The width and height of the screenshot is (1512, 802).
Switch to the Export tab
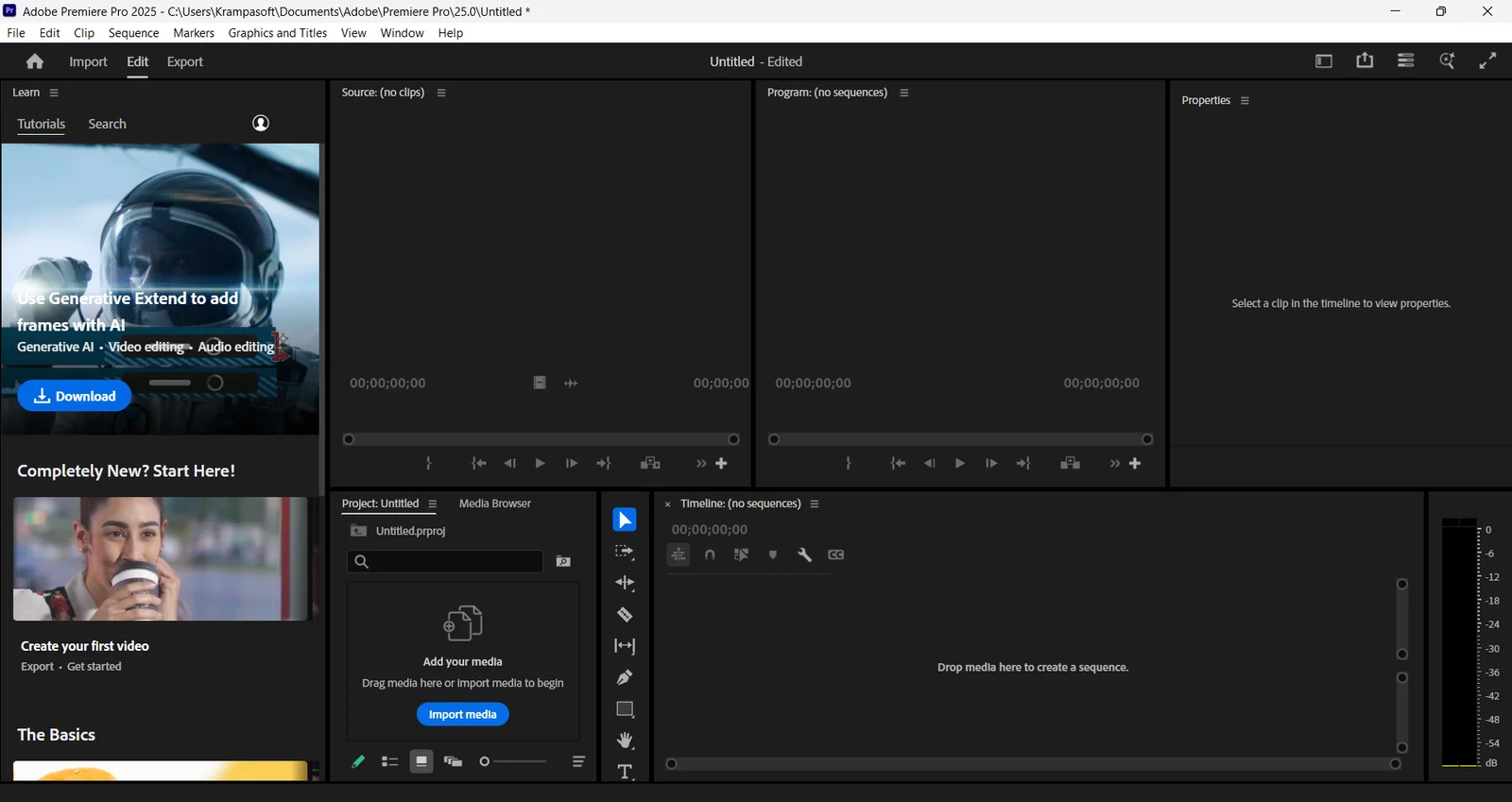pos(185,61)
